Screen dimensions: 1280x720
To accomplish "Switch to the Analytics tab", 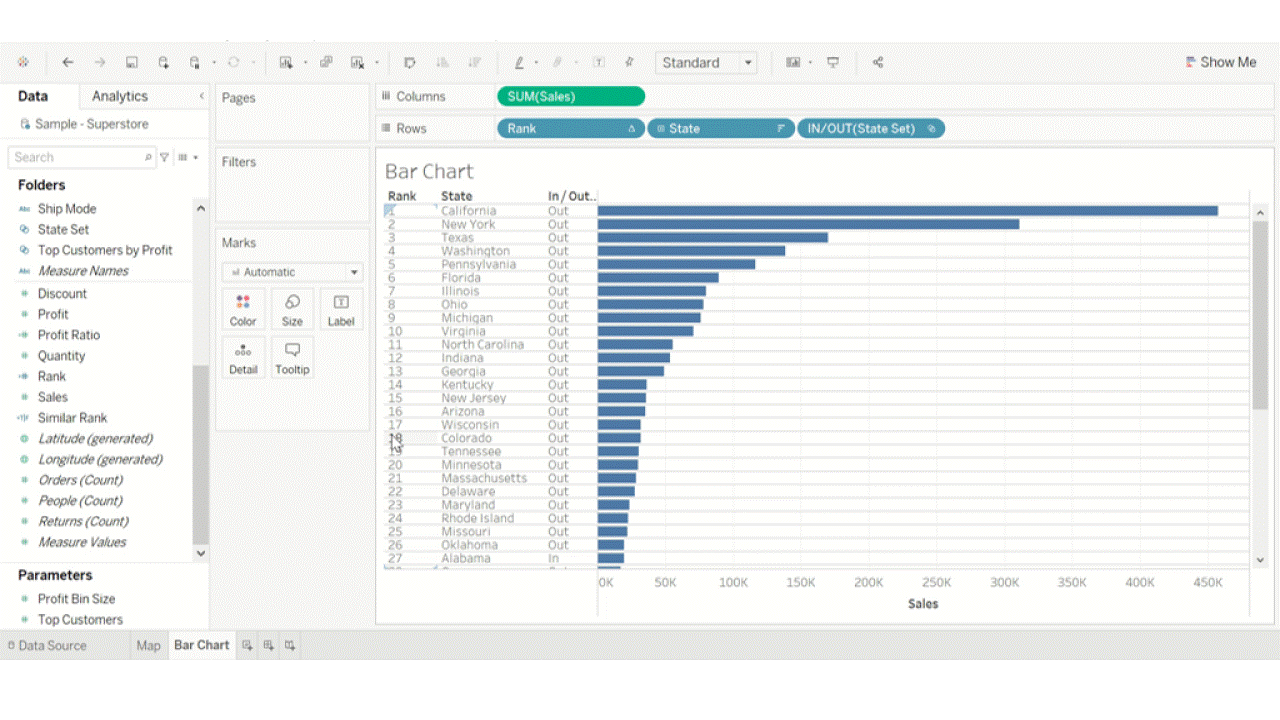I will click(120, 96).
